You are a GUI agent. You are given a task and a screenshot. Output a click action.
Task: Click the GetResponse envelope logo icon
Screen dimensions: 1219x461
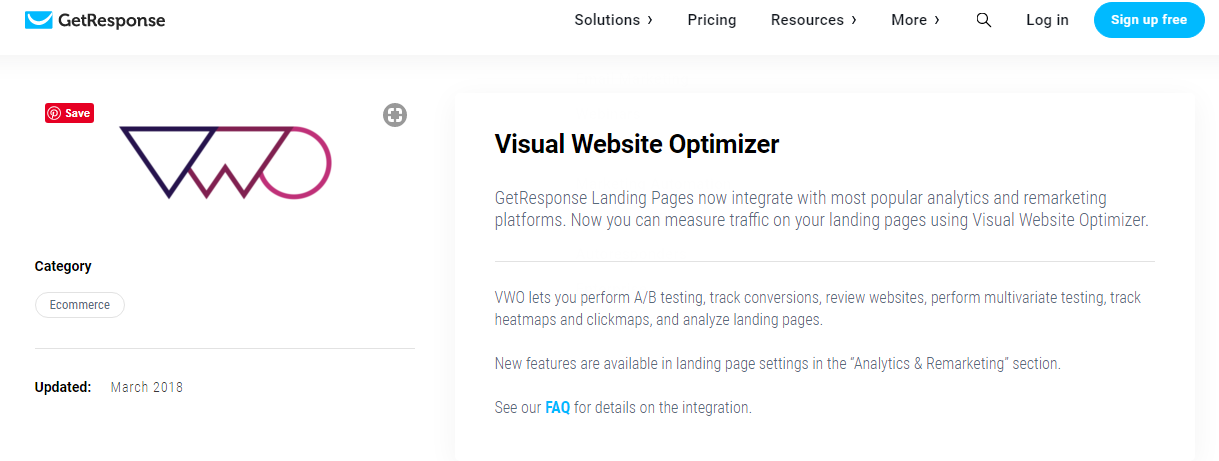(x=39, y=20)
